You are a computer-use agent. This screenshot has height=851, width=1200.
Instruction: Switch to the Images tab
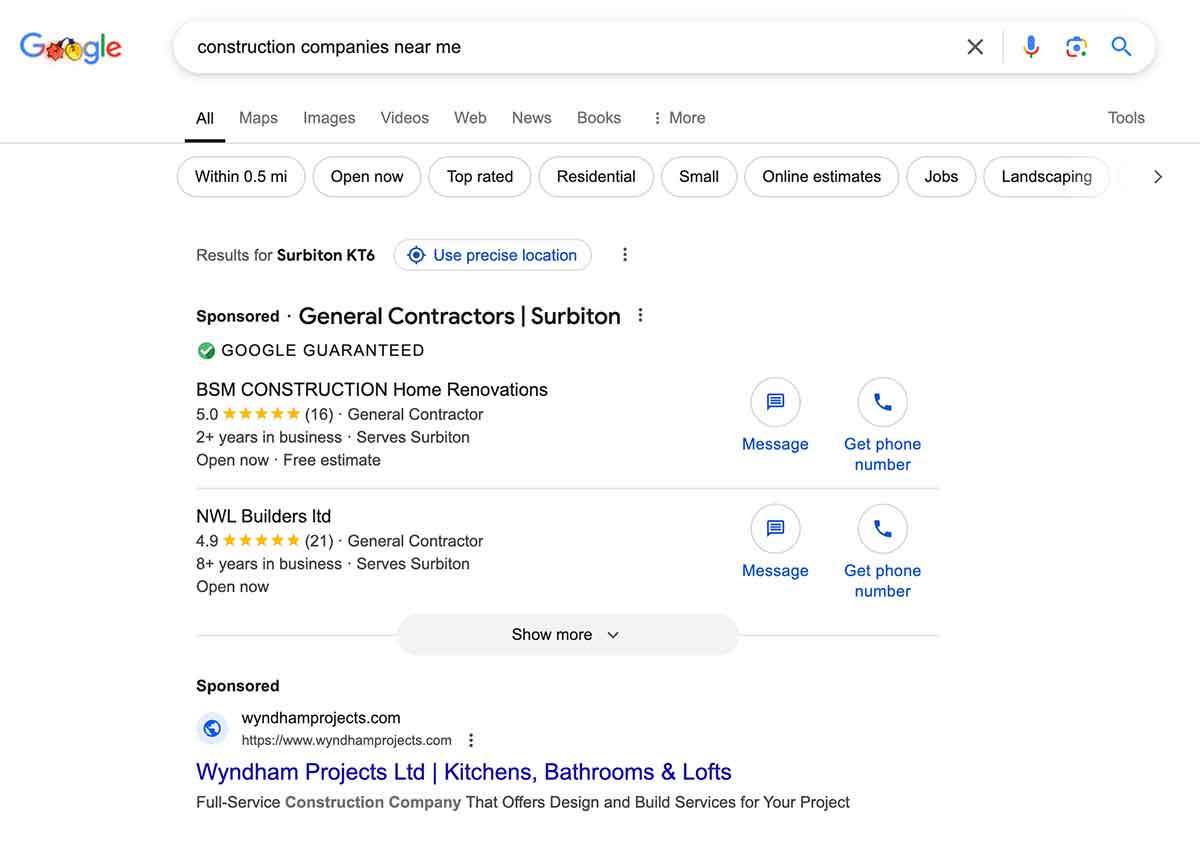tap(329, 118)
